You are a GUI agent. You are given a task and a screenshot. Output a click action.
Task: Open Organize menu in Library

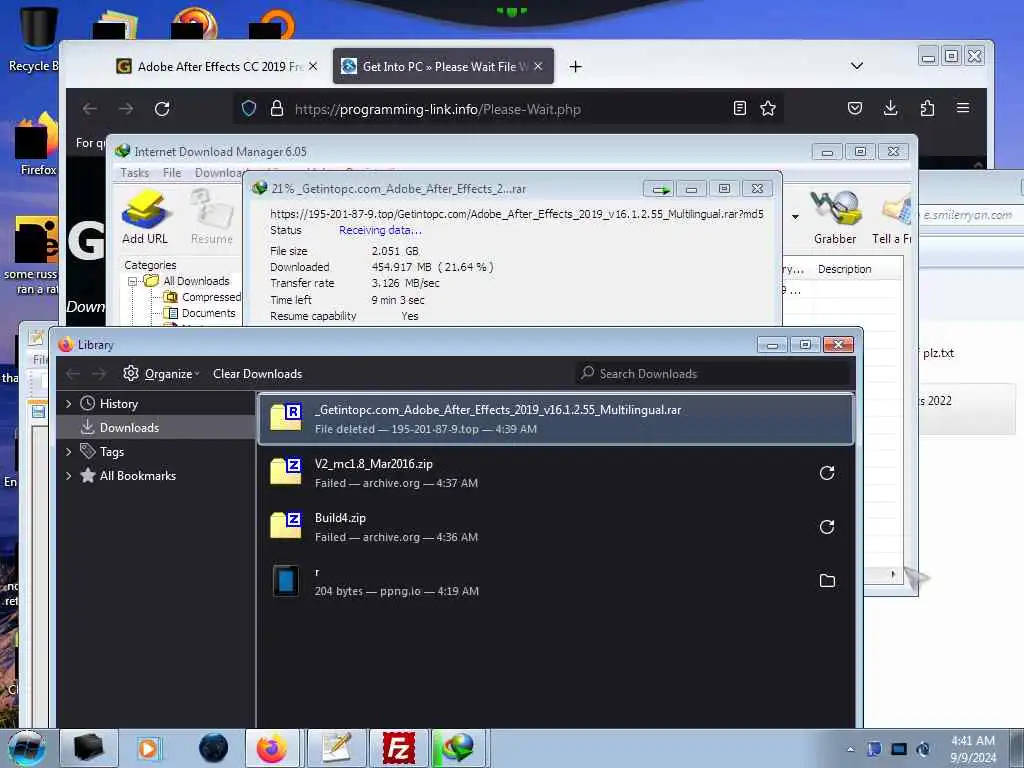[x=161, y=374]
